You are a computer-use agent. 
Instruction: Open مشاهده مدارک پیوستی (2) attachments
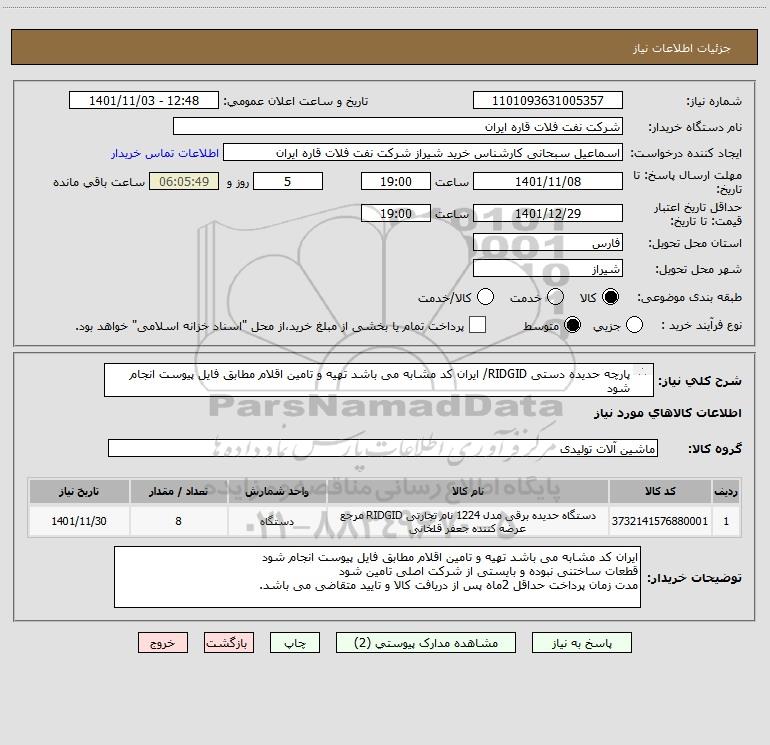(426, 643)
